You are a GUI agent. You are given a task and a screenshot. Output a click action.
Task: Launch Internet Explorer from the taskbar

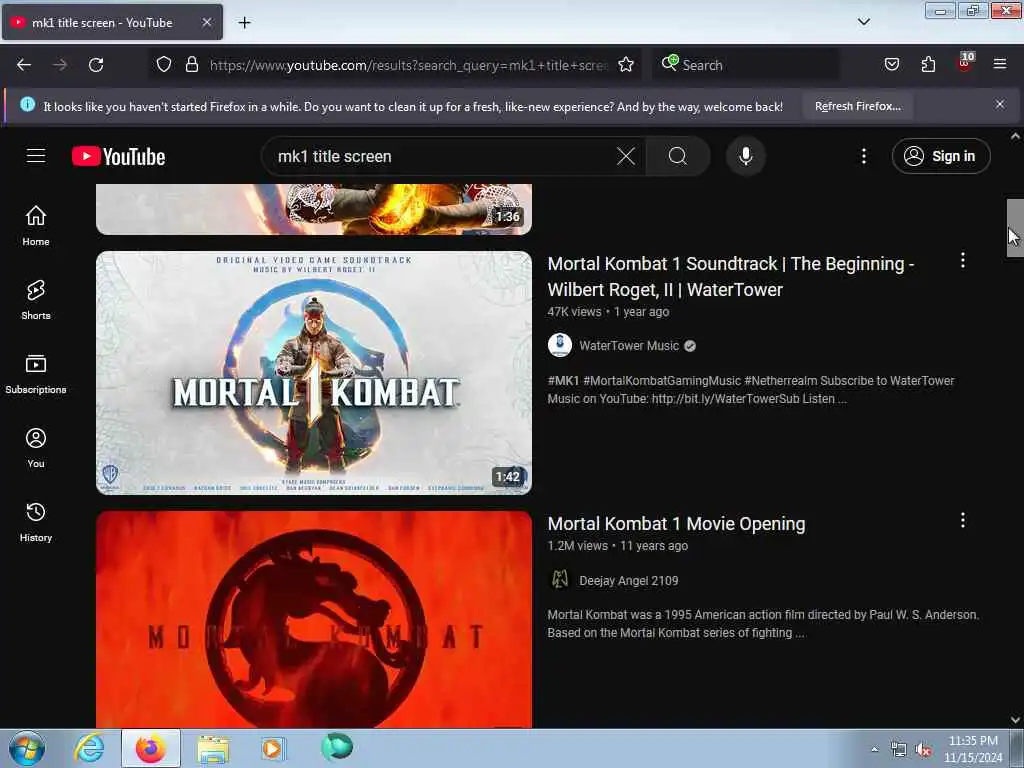pos(89,748)
